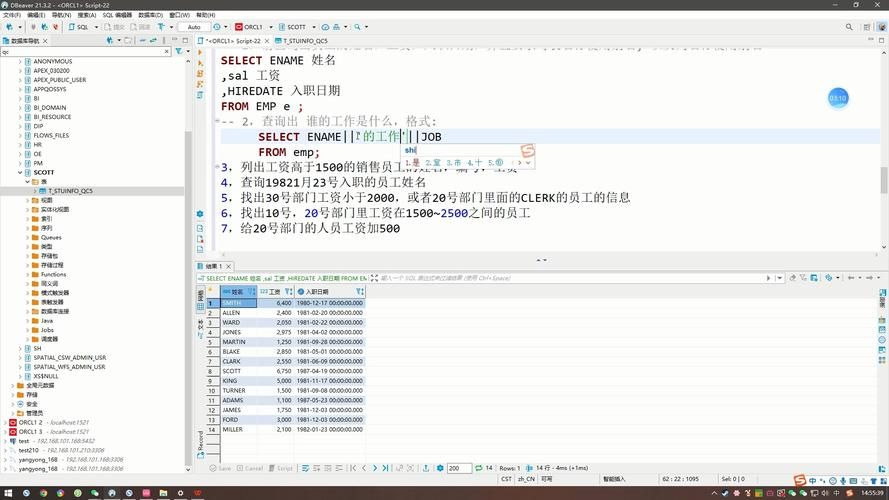
Task: Open the transaction mode Auto box
Action: [x=194, y=27]
